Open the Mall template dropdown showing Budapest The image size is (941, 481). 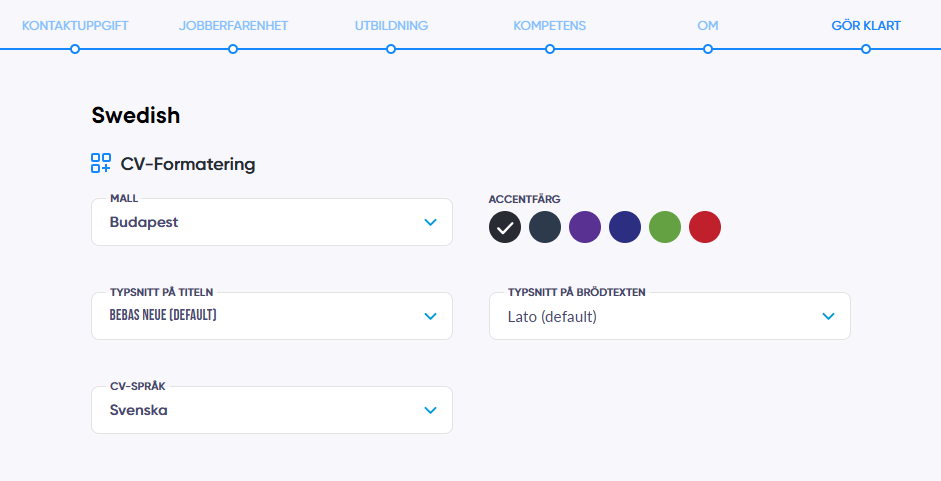pos(272,222)
